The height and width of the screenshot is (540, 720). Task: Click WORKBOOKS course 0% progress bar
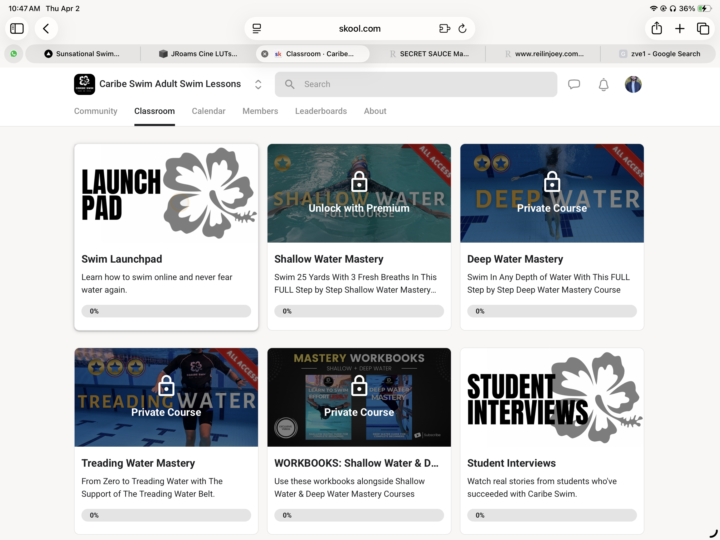coord(359,515)
